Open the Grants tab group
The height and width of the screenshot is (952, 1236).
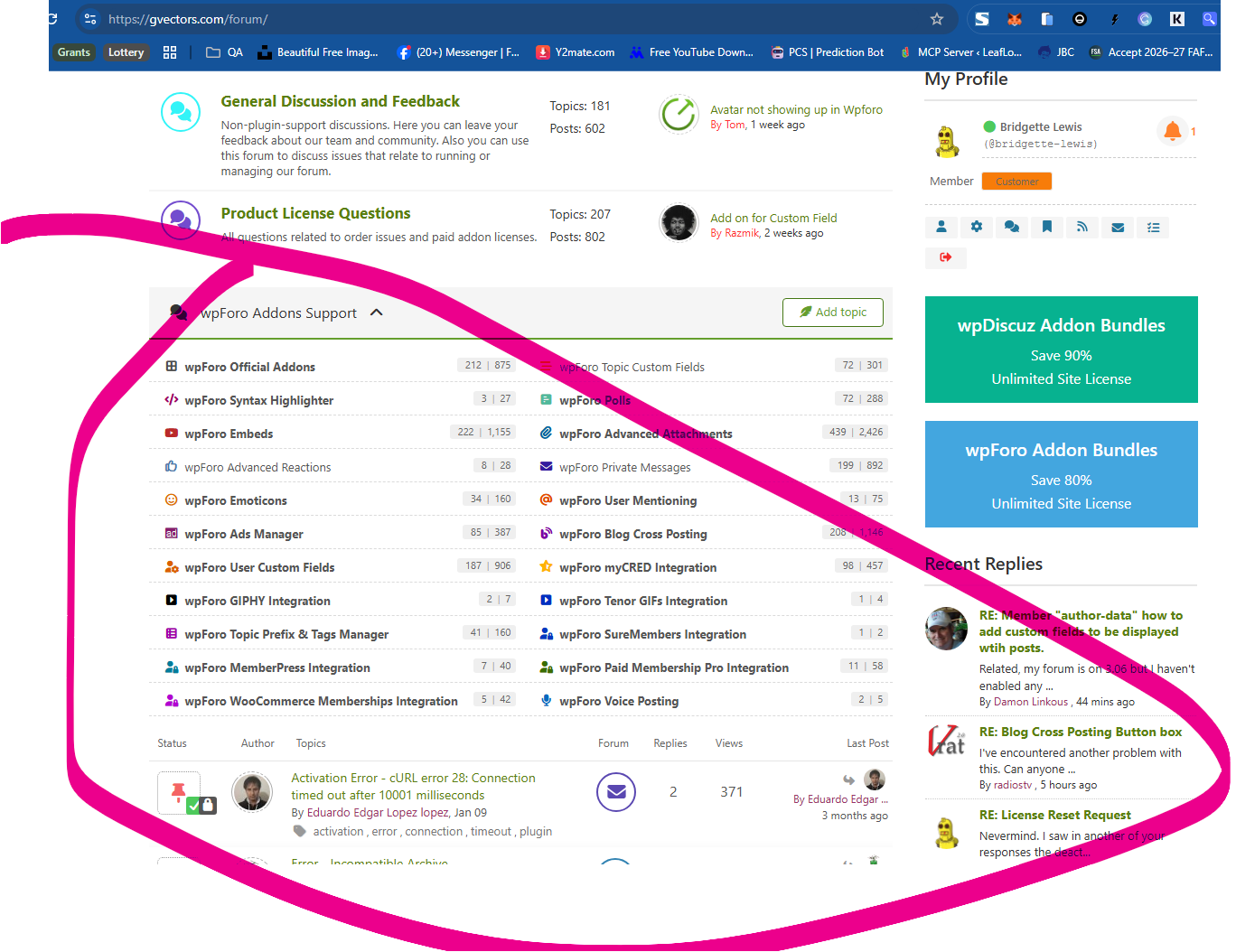click(x=74, y=52)
